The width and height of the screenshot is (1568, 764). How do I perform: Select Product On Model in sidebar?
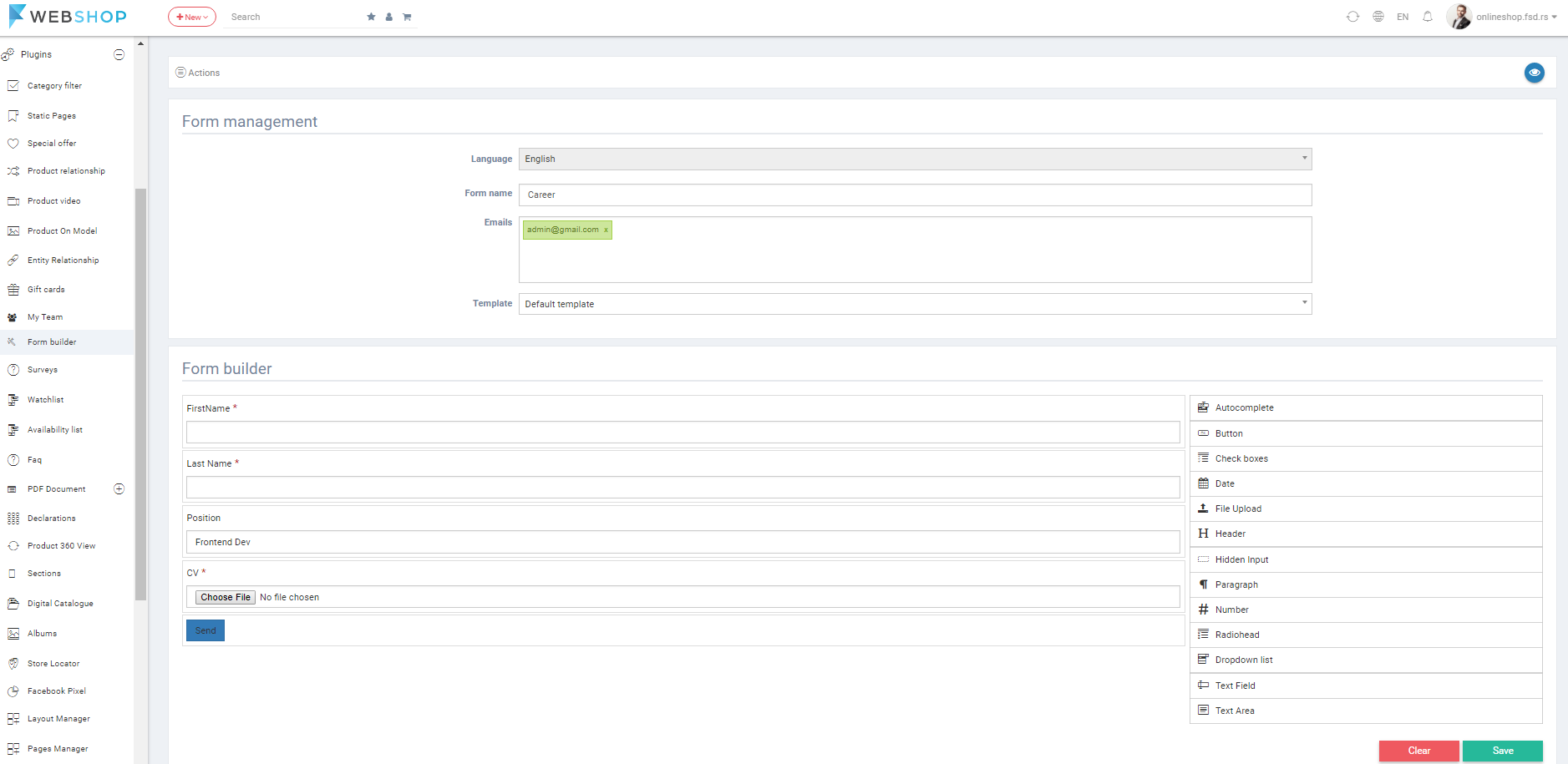62,231
